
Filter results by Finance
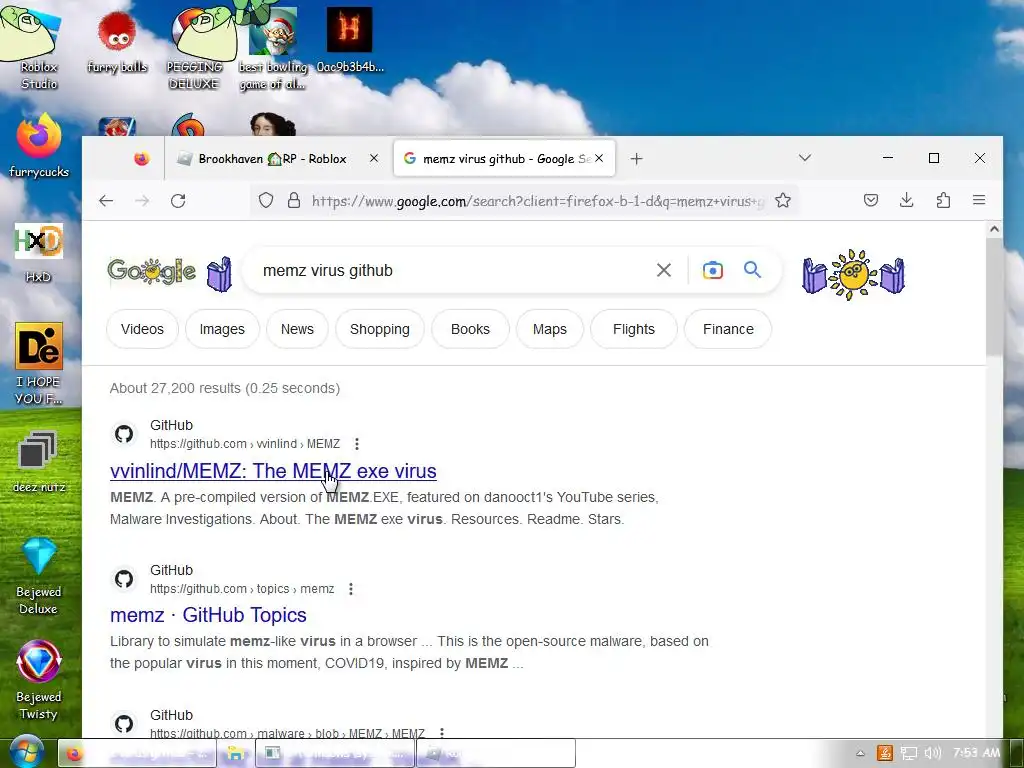coord(728,329)
